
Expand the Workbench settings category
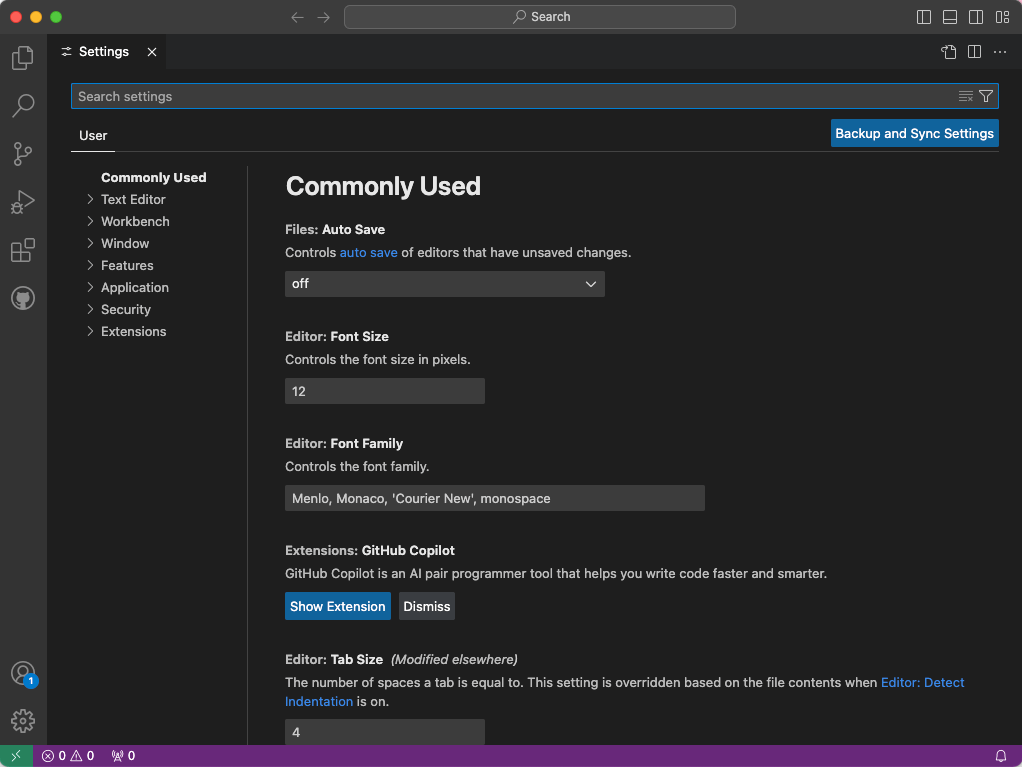click(x=135, y=221)
